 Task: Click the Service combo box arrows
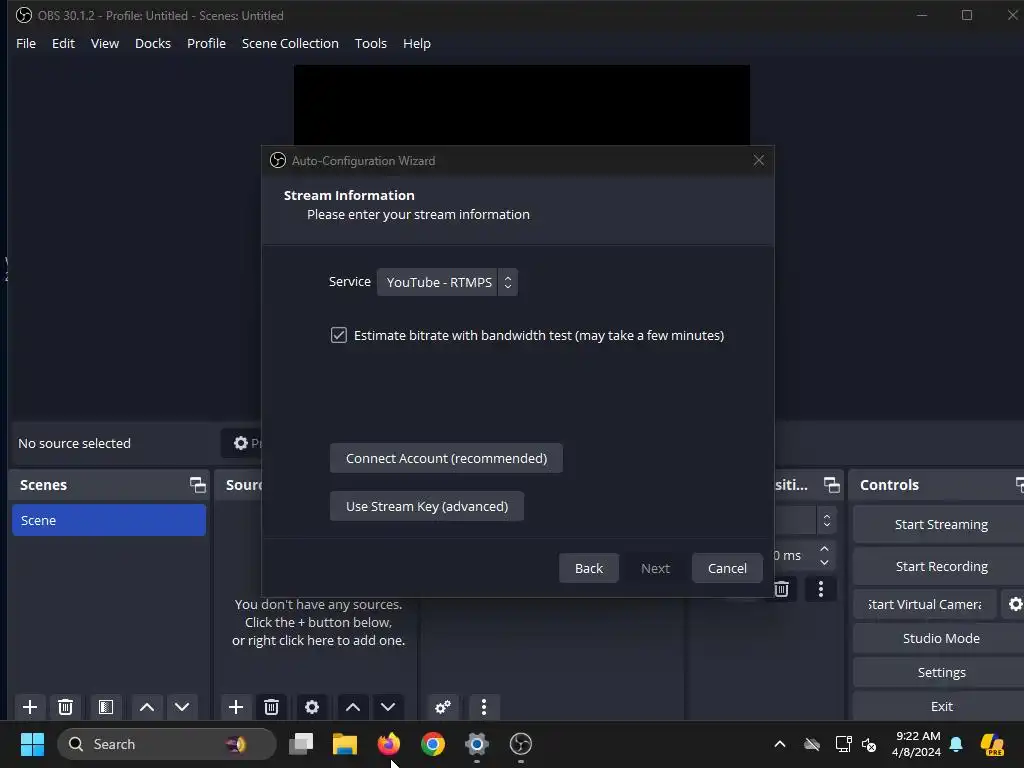point(507,282)
